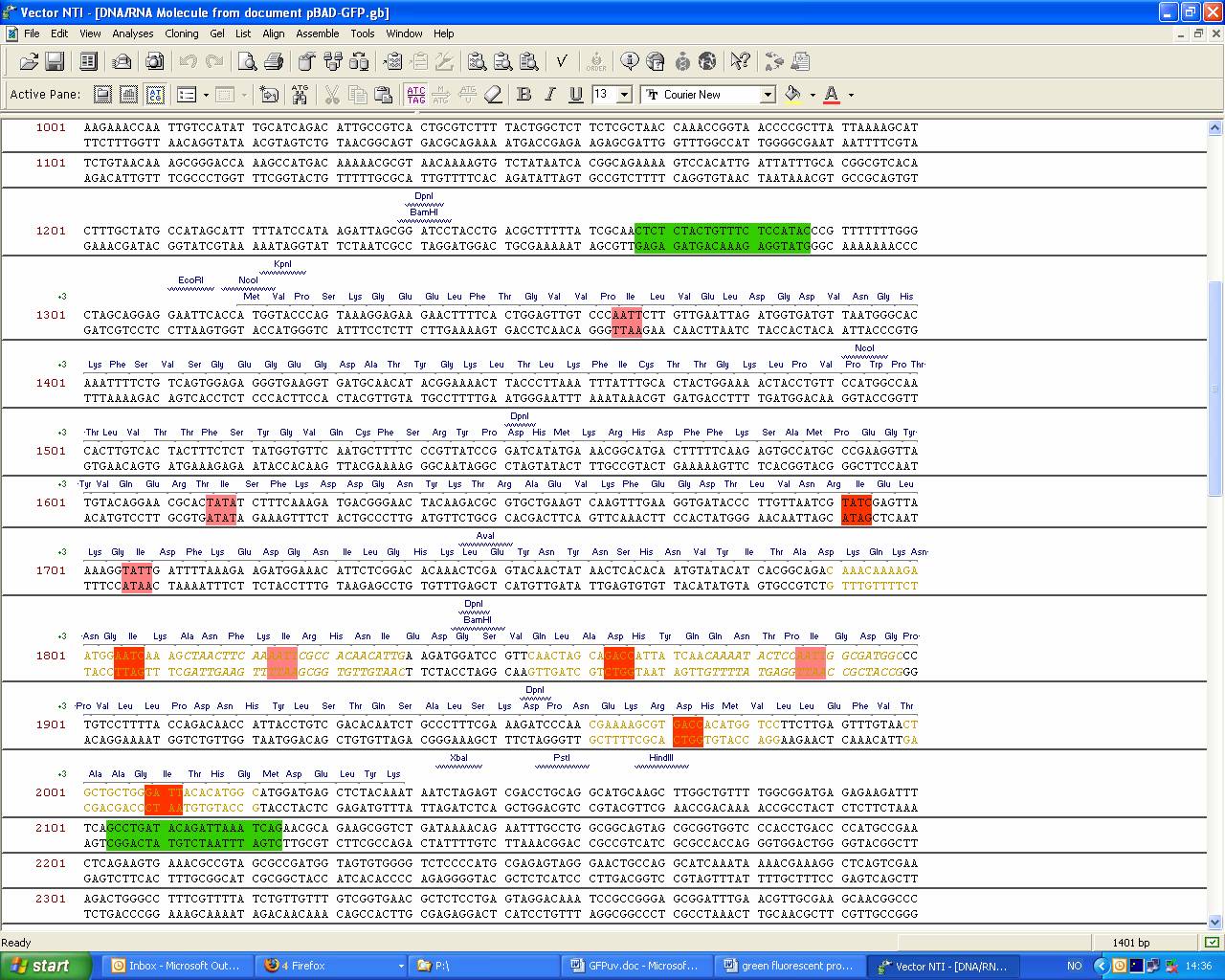The width and height of the screenshot is (1225, 980).
Task: Open the Cloning menu
Action: coord(181,33)
